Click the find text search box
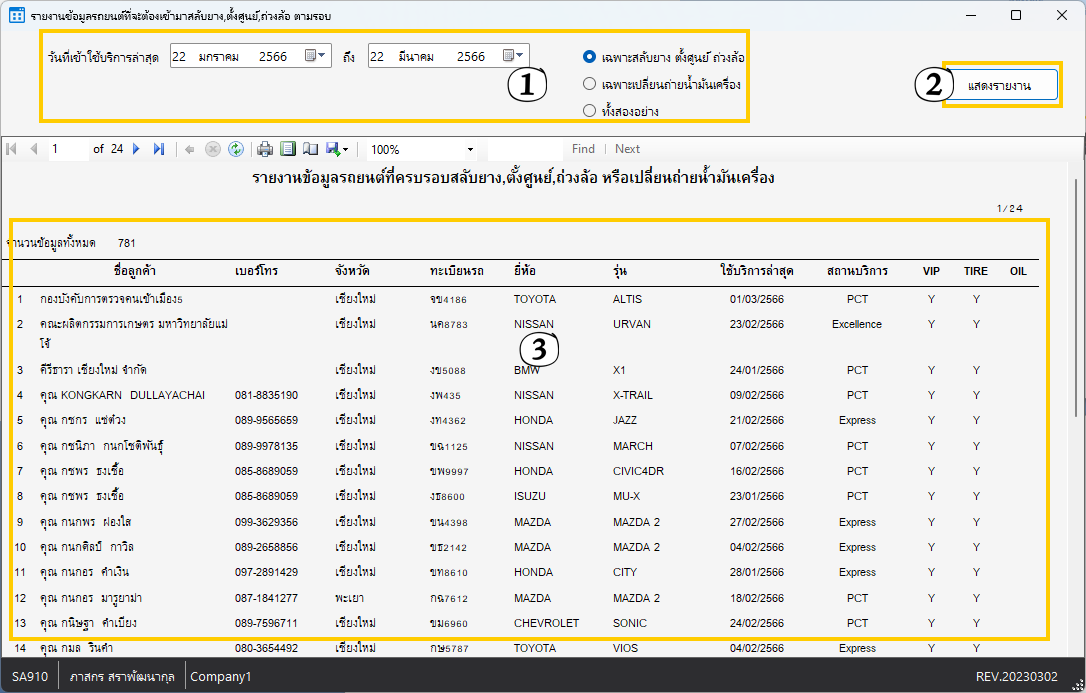The image size is (1086, 693). pyautogui.click(x=524, y=149)
